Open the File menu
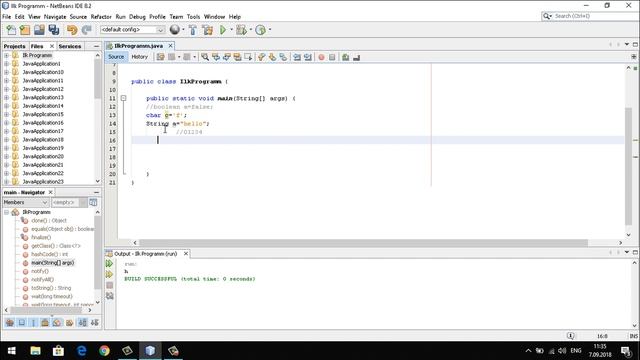 7,17
